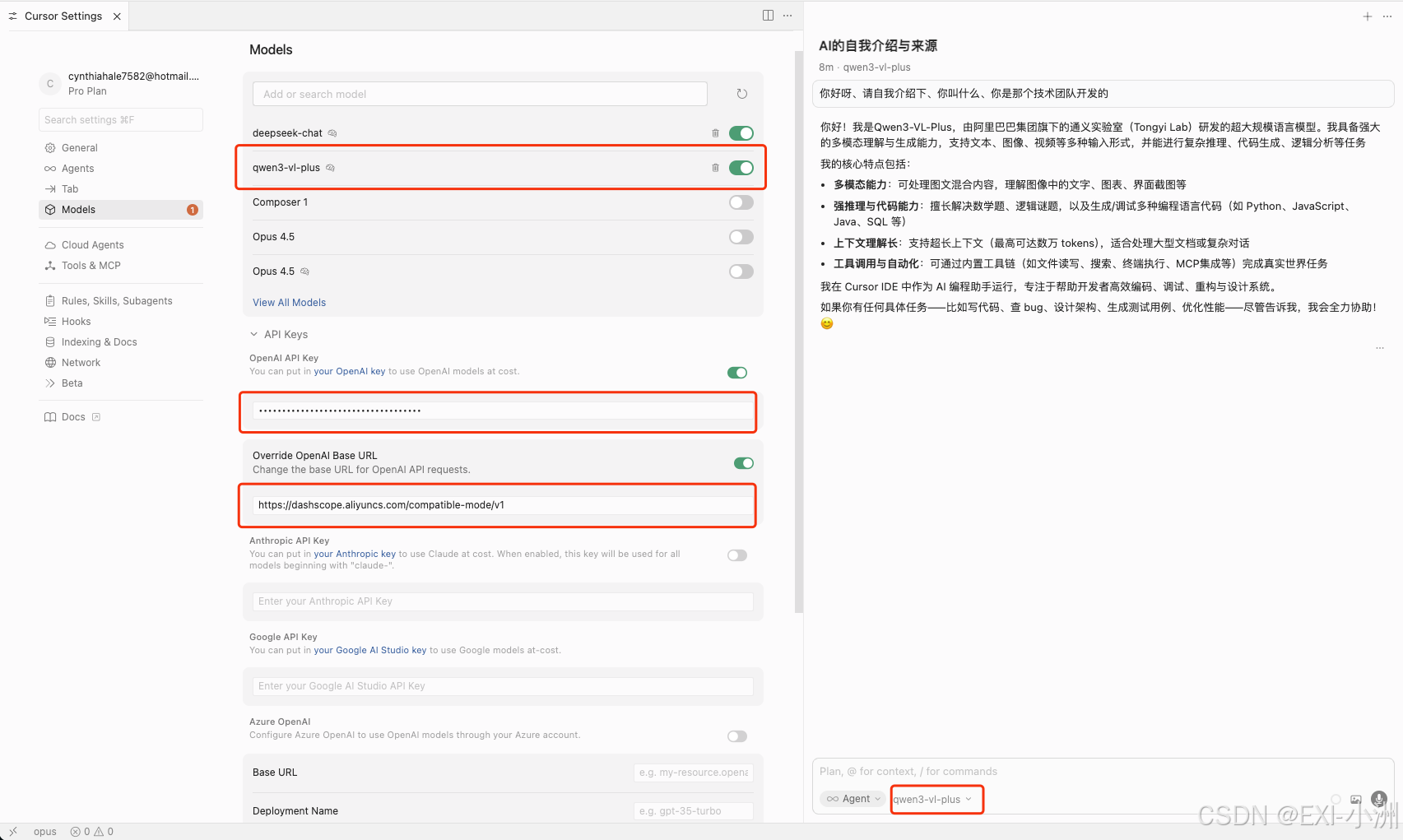Open Agents settings section
This screenshot has height=840, width=1403.
tap(121, 169)
